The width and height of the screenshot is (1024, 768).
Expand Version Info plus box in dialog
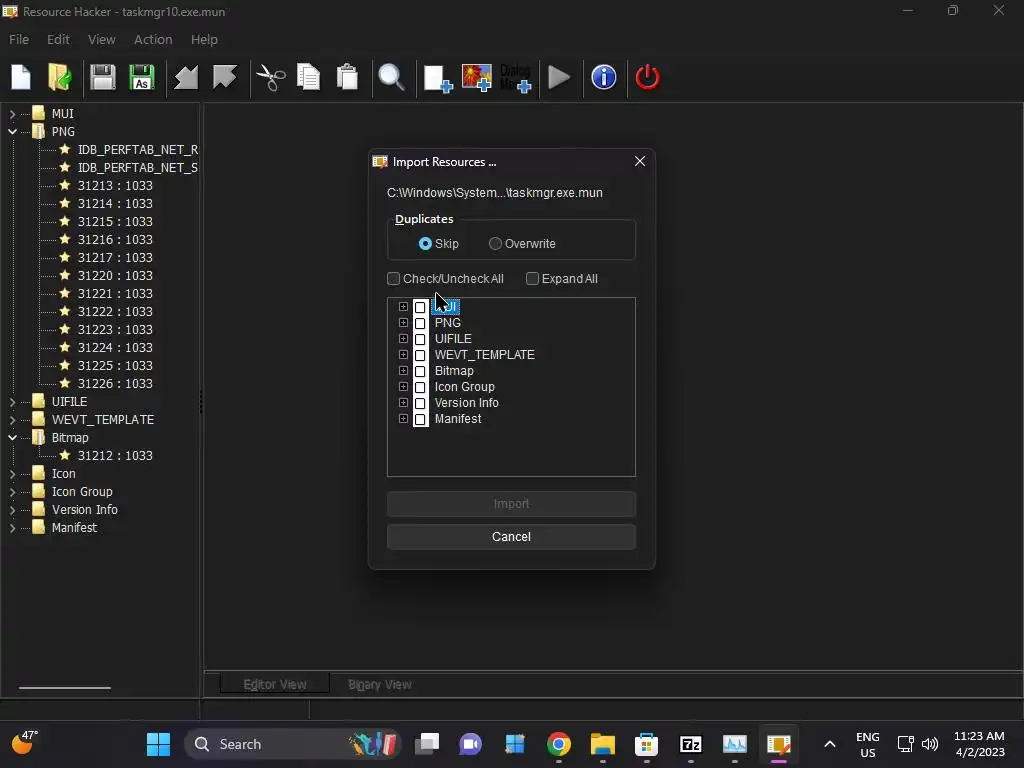403,402
